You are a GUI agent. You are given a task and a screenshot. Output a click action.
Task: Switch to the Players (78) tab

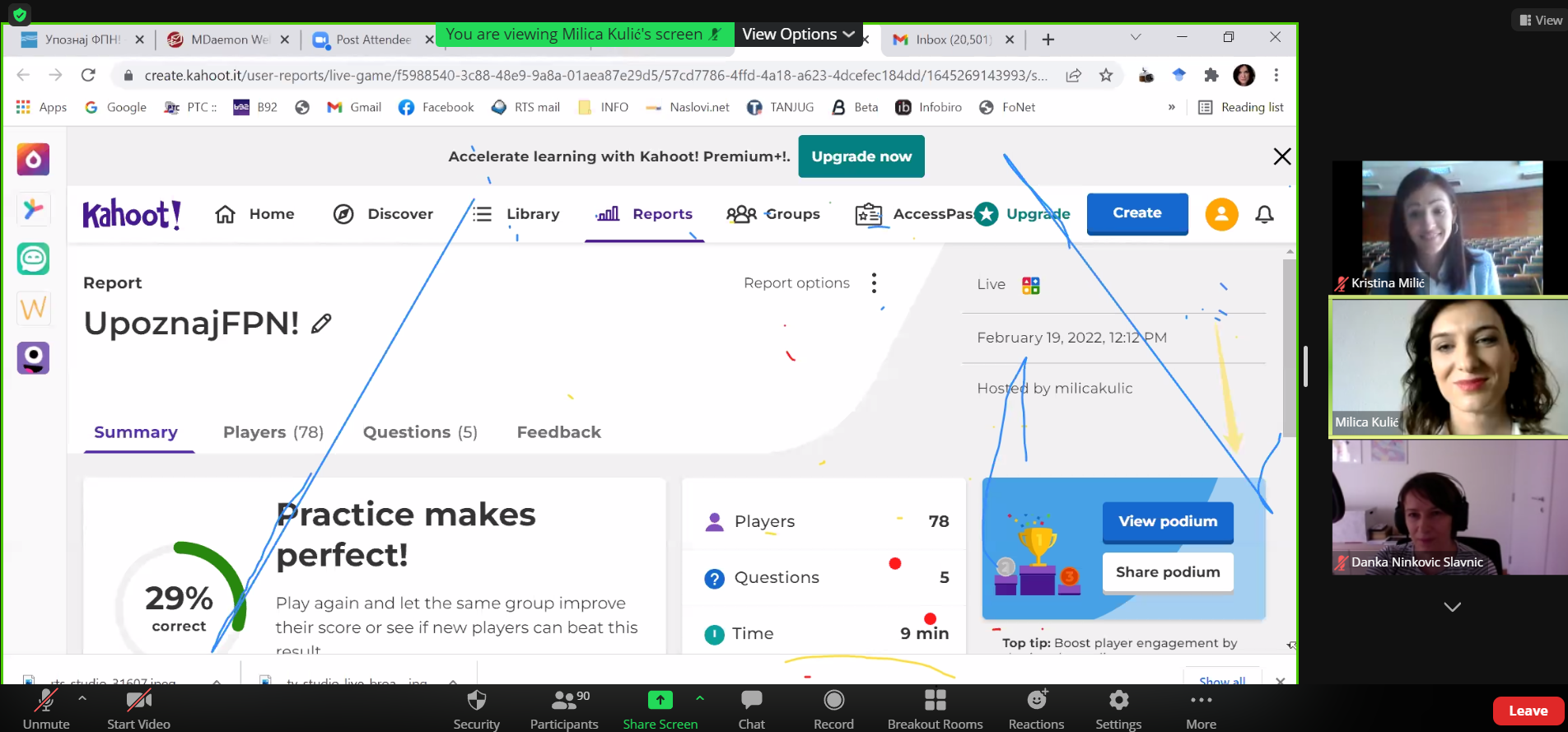coord(273,432)
